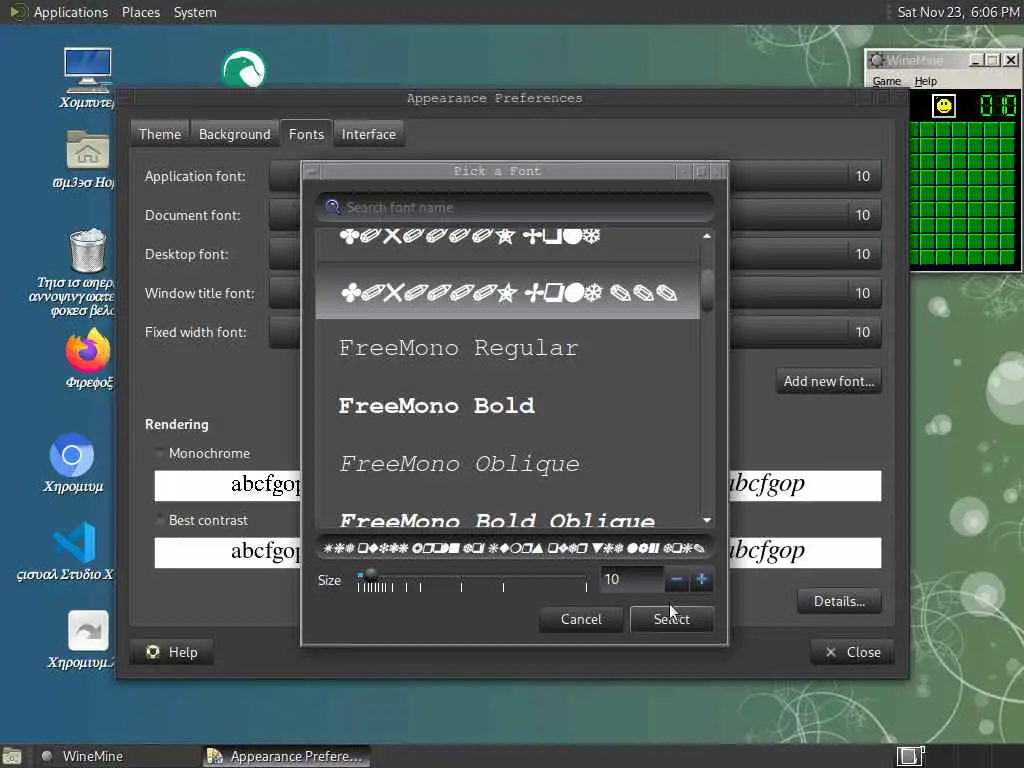Viewport: 1024px width, 768px height.
Task: Click the font Size slider handle
Action: (370, 575)
